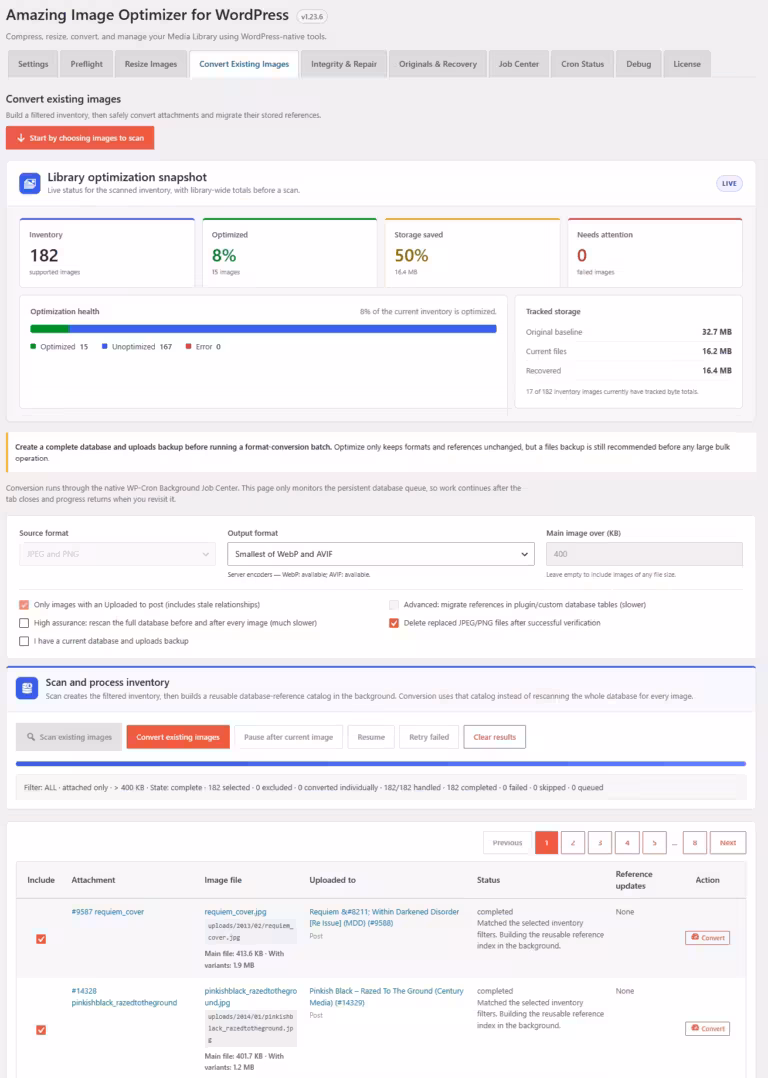The height and width of the screenshot is (1078, 768).
Task: Toggle include checkbox for requiem_cover
Action: pyautogui.click(x=41, y=939)
